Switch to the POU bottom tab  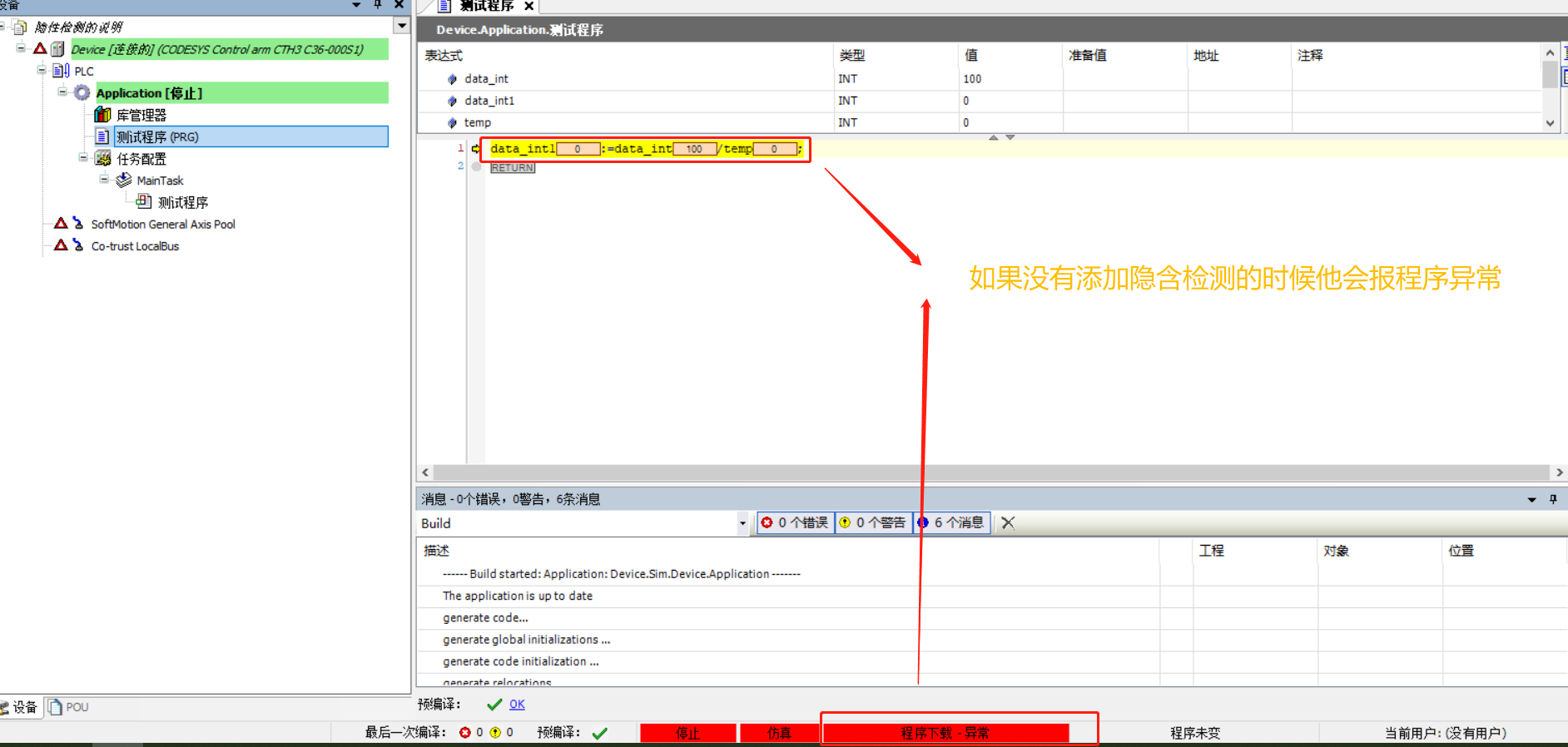(x=68, y=707)
